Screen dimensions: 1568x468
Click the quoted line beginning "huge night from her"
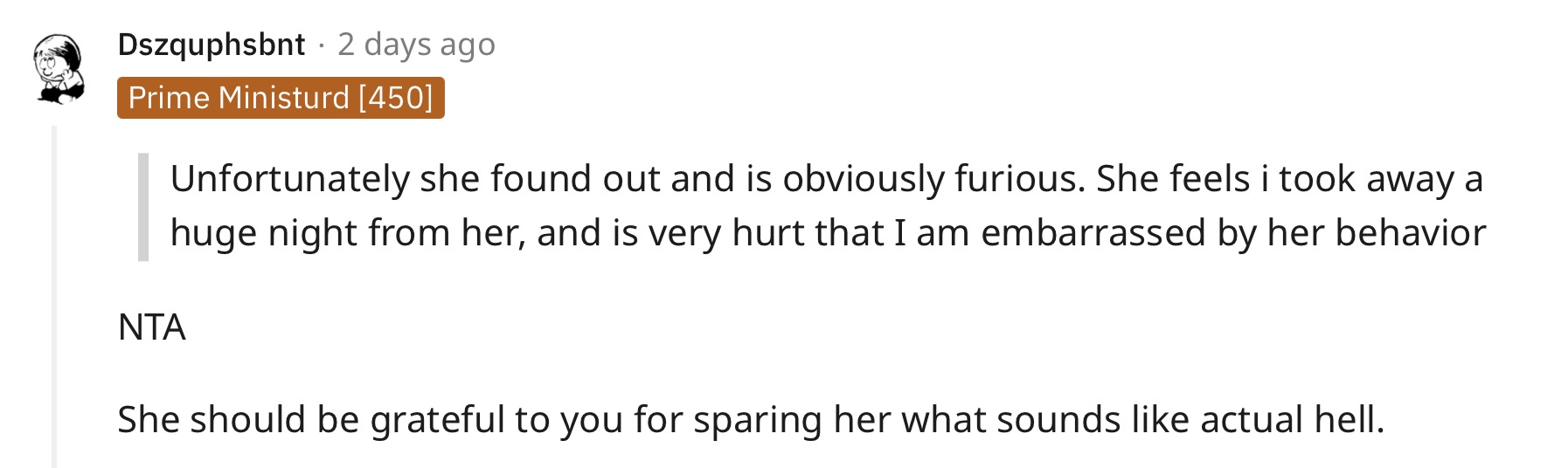828,233
